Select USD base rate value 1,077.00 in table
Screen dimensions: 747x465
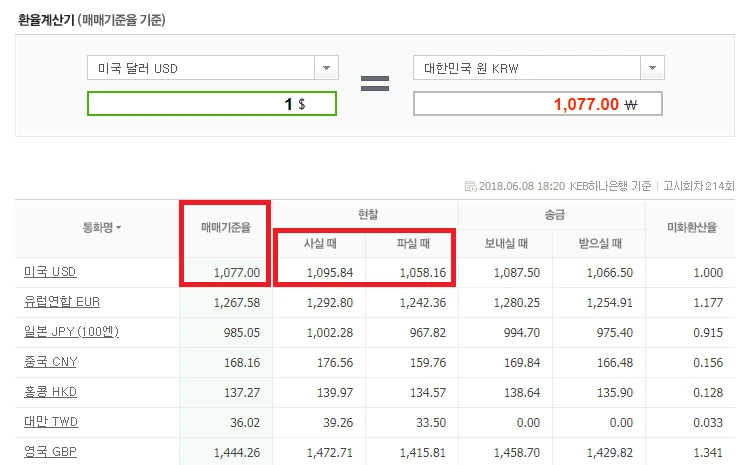(237, 273)
